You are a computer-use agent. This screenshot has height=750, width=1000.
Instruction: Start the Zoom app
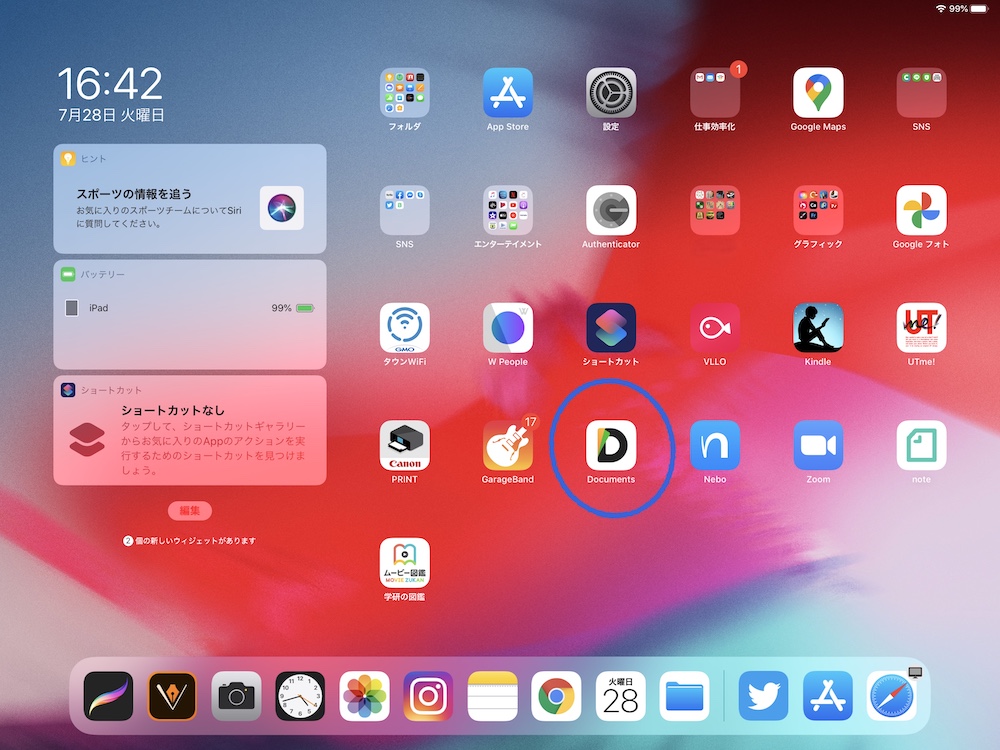[x=818, y=445]
